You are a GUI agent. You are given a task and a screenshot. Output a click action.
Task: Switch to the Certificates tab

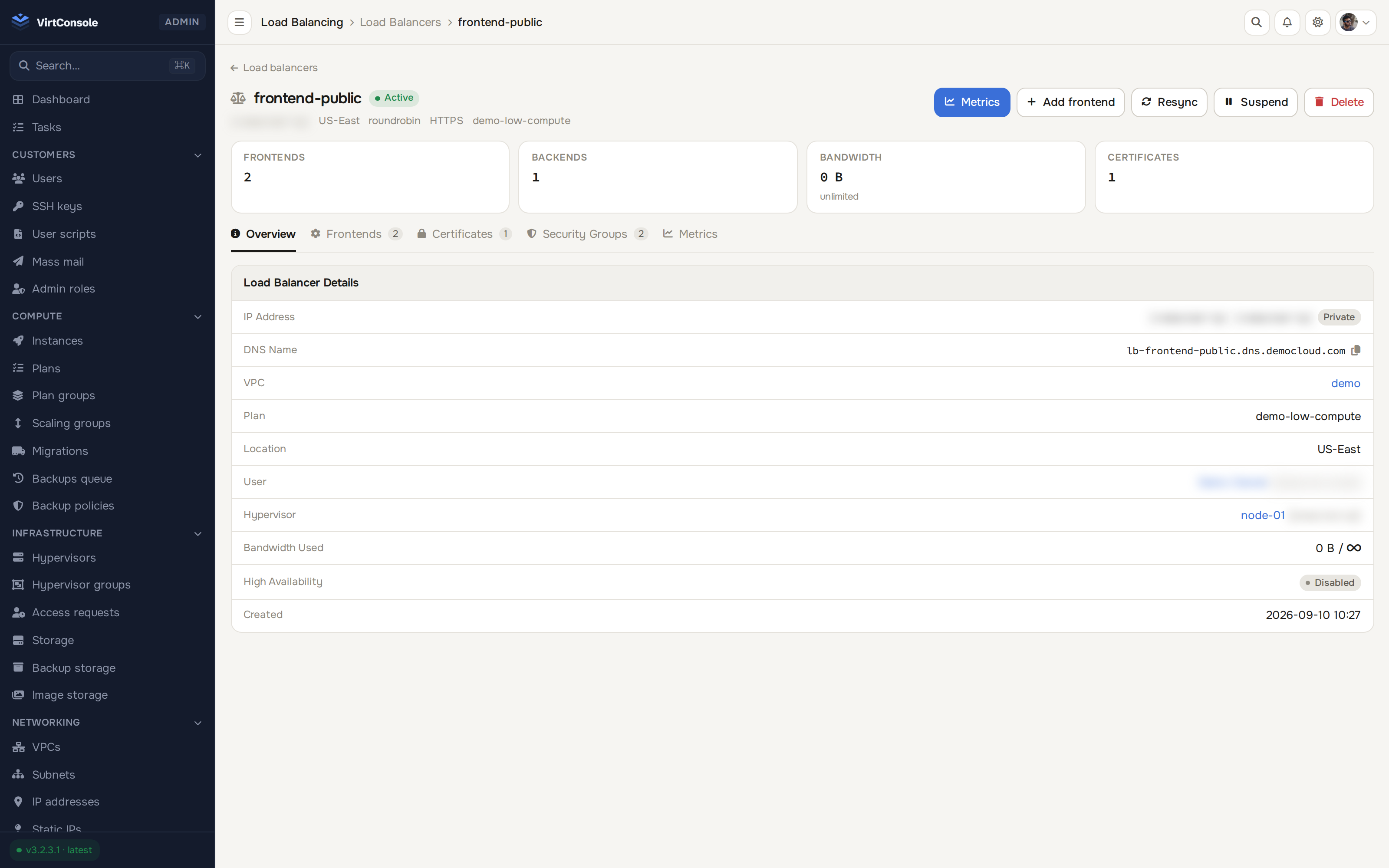point(464,233)
